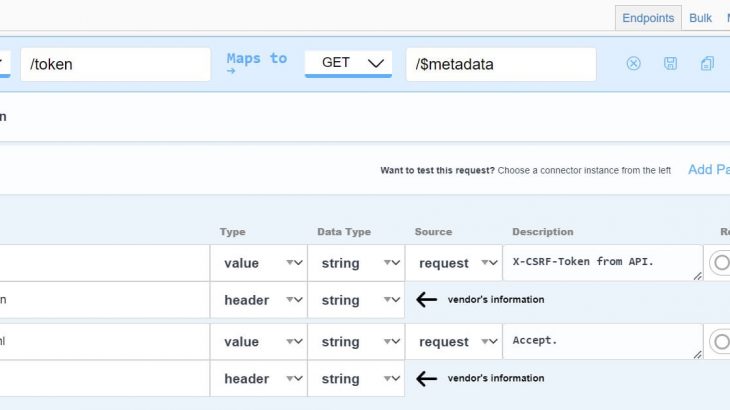The width and height of the screenshot is (730, 410).
Task: Click resize handle of 'Accept.' description box
Action: (x=697, y=355)
